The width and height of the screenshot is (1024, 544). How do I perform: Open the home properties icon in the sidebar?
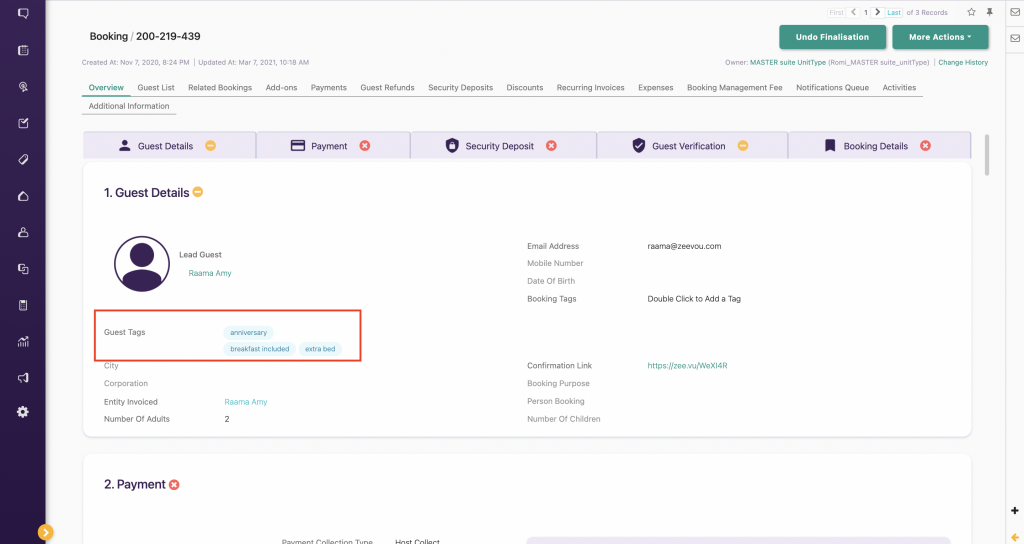23,196
